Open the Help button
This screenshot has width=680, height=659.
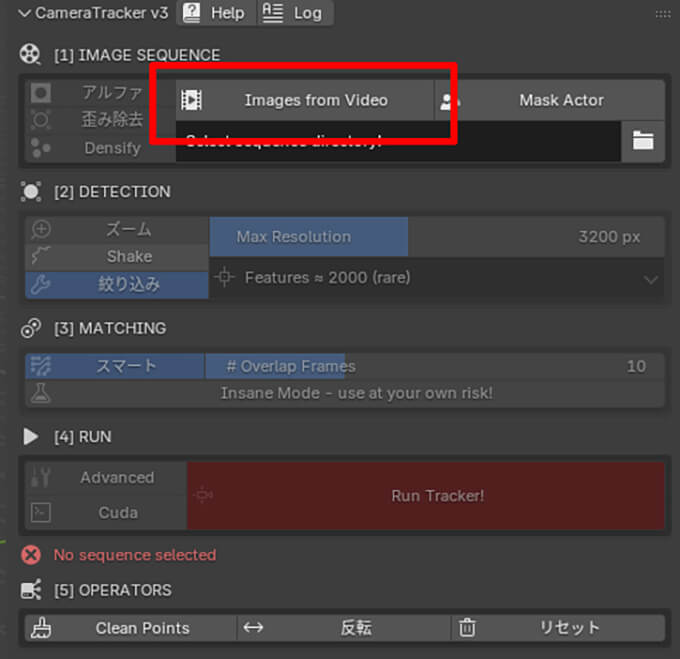(216, 13)
